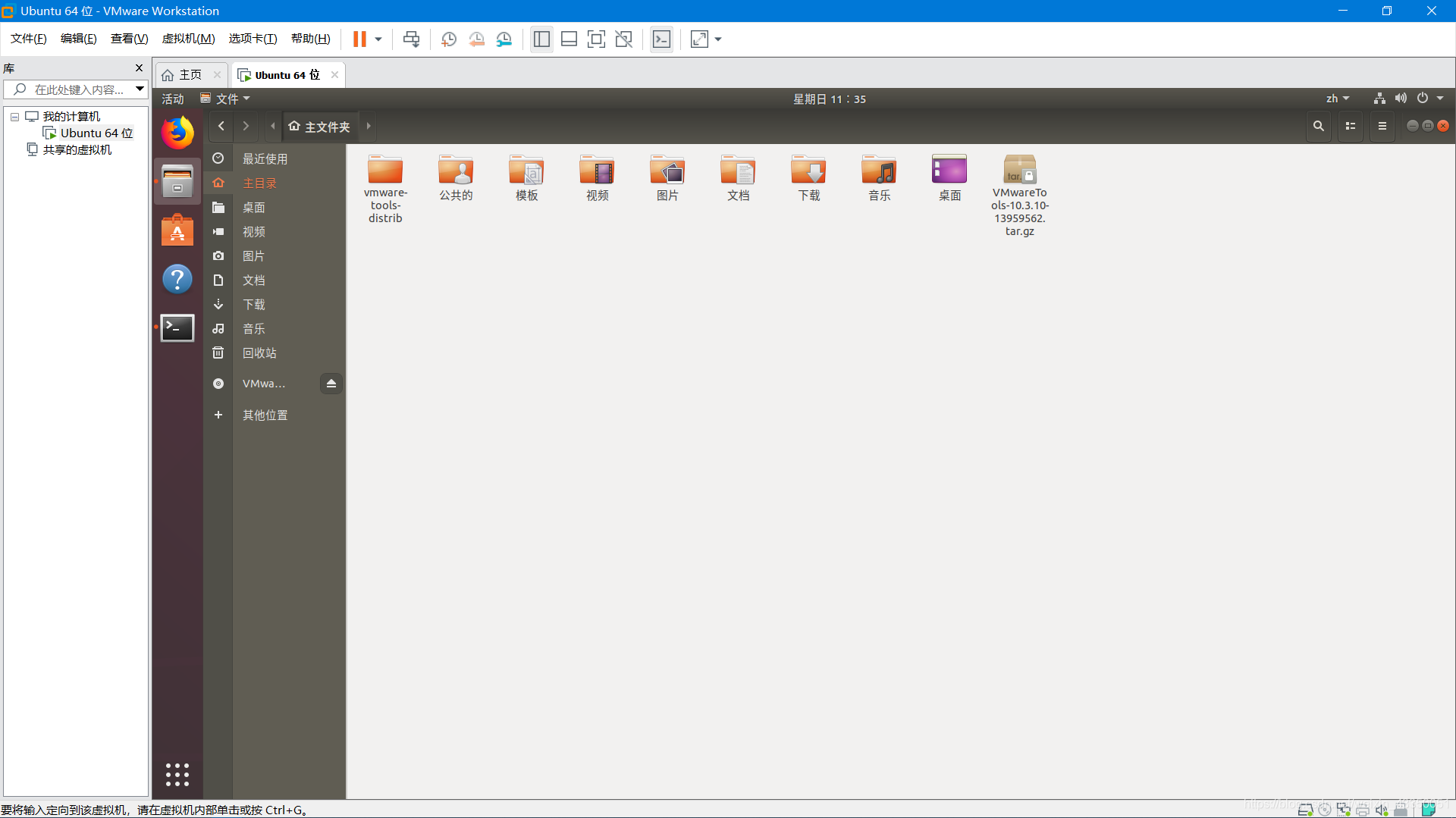This screenshot has width=1456, height=818.
Task: Open Terminal from the Ubuntu dock
Action: coord(177,328)
